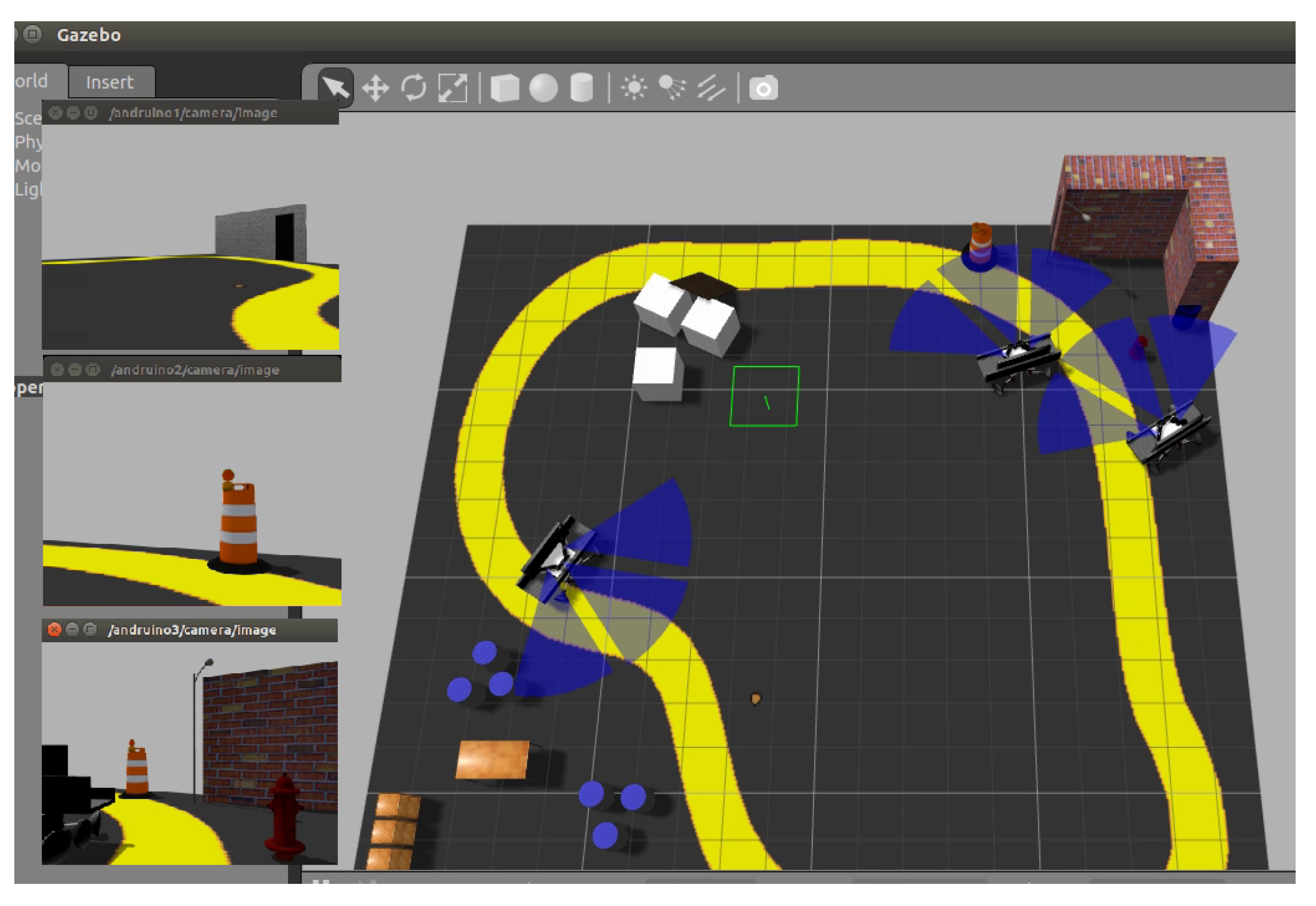
Task: Insert a sphere shape
Action: point(543,89)
